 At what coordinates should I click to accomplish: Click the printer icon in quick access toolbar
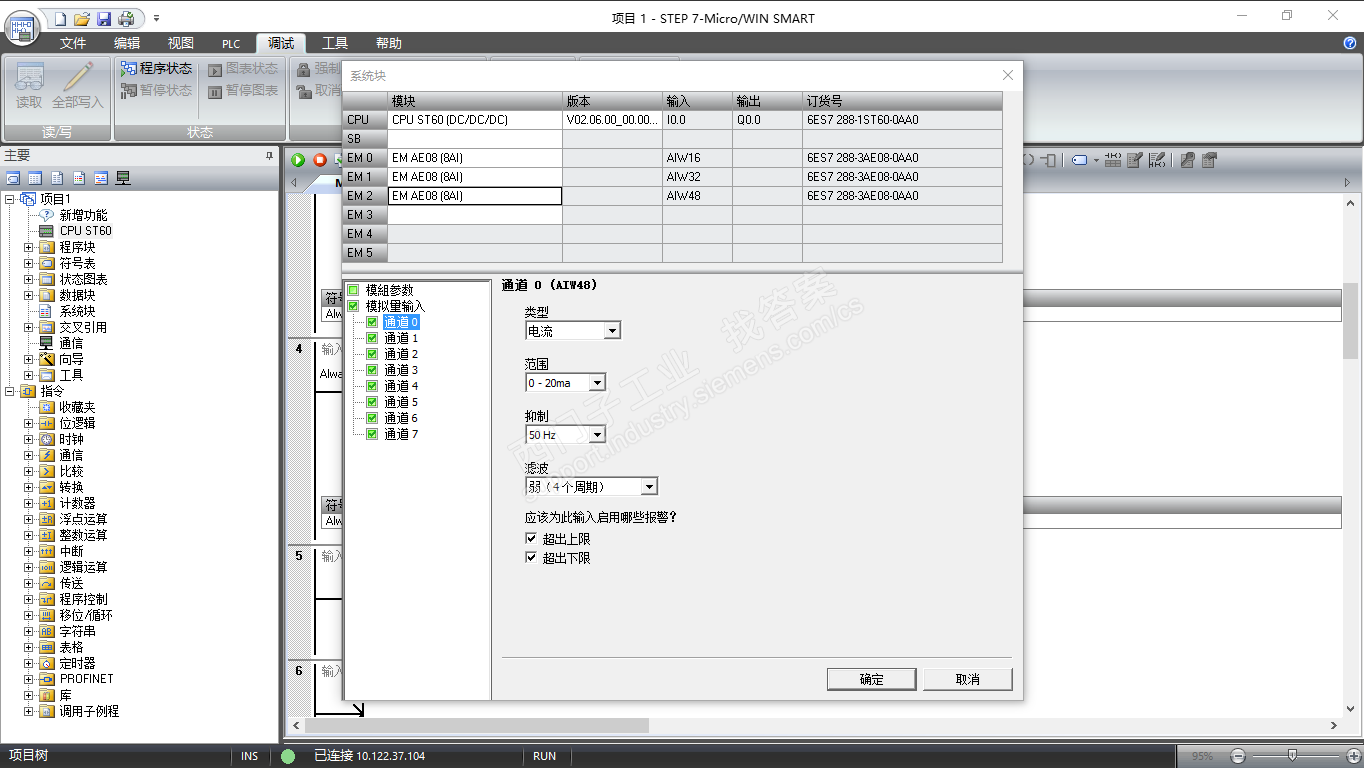point(125,18)
